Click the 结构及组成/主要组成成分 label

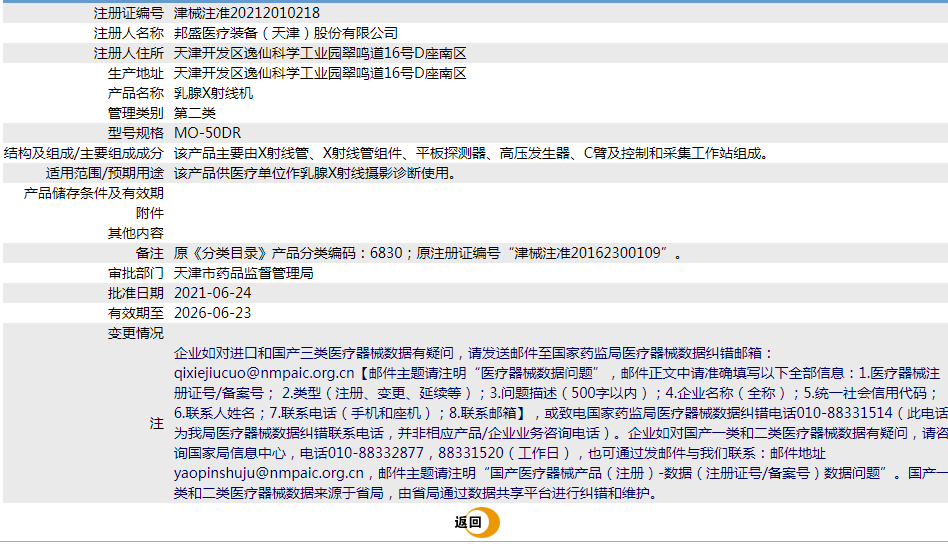(84, 153)
